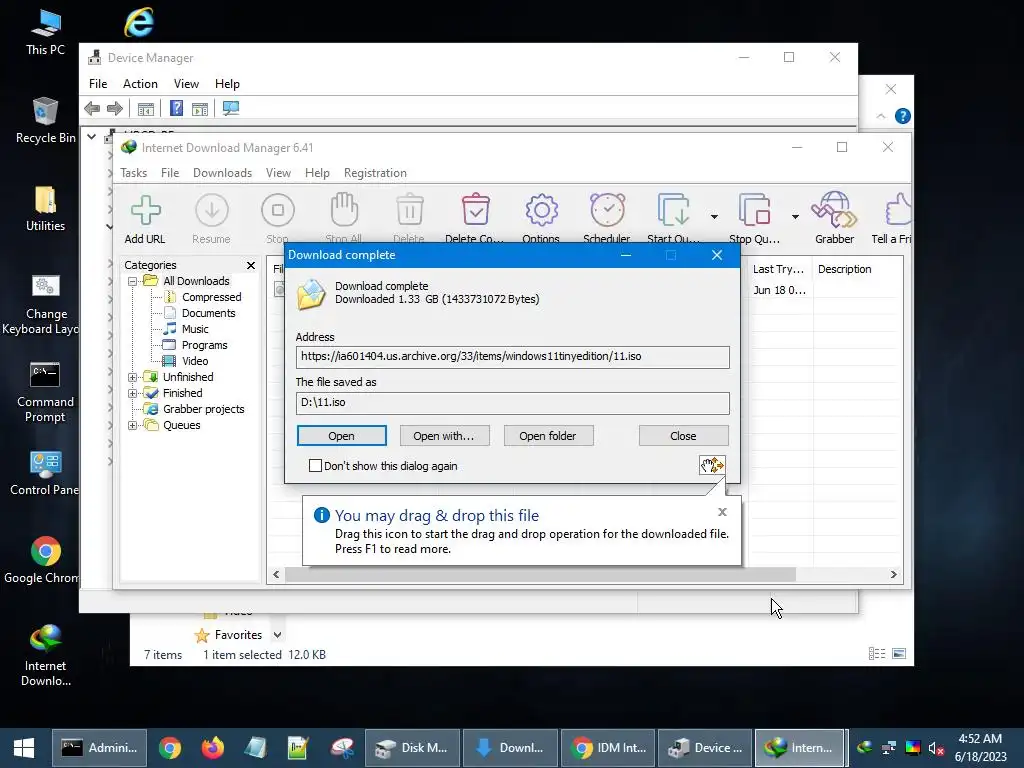This screenshot has width=1024, height=768.
Task: Open Internet Download Manager desktop shortcut
Action: [46, 655]
